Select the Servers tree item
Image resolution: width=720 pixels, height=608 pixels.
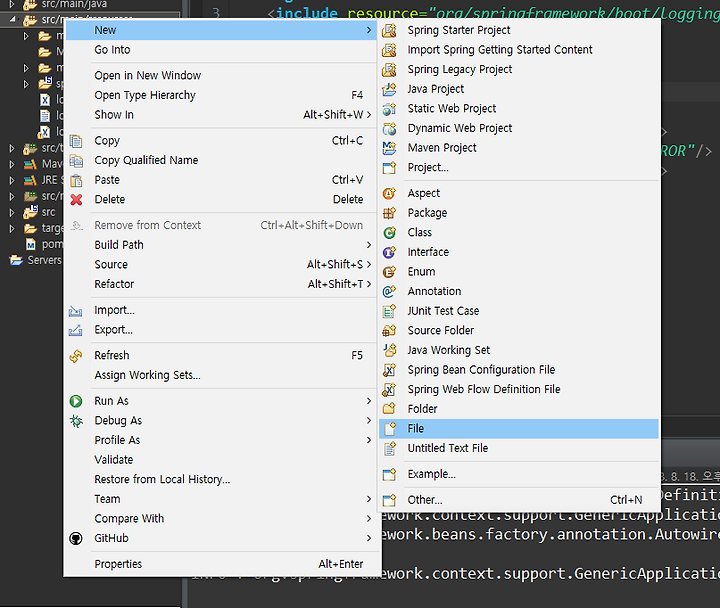click(44, 260)
